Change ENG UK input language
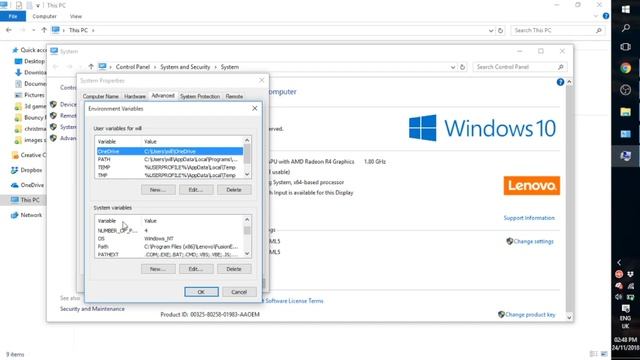This screenshot has height=360, width=640. [x=625, y=322]
